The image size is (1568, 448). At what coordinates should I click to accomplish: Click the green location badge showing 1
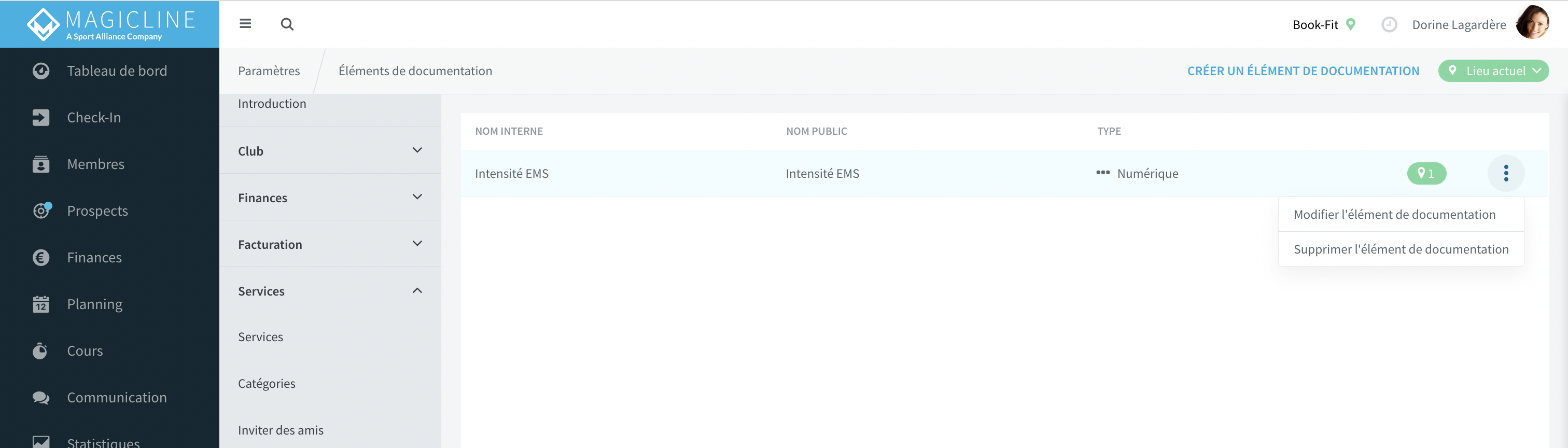1426,174
